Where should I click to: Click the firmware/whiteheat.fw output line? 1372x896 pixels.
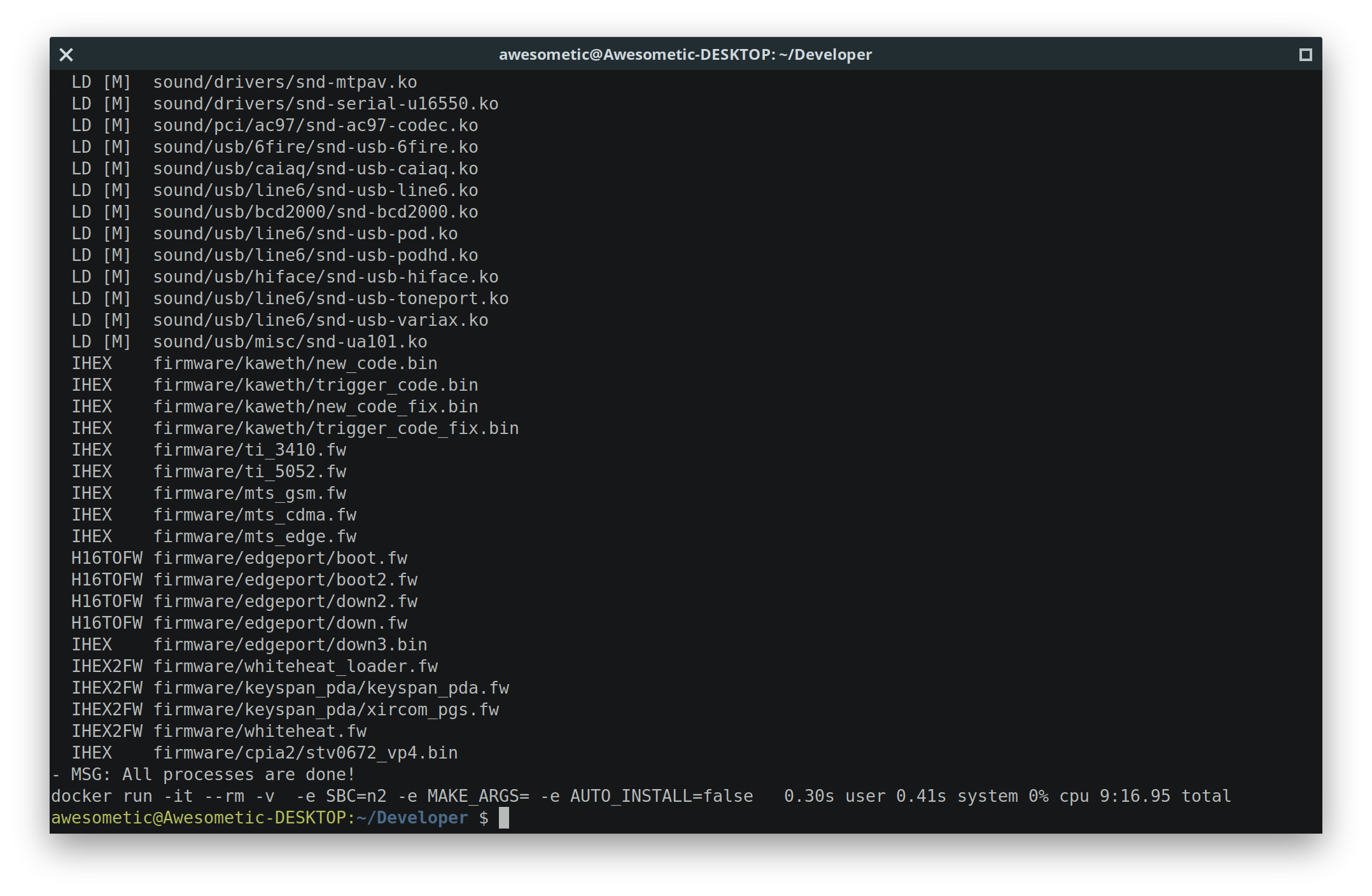[x=260, y=731]
